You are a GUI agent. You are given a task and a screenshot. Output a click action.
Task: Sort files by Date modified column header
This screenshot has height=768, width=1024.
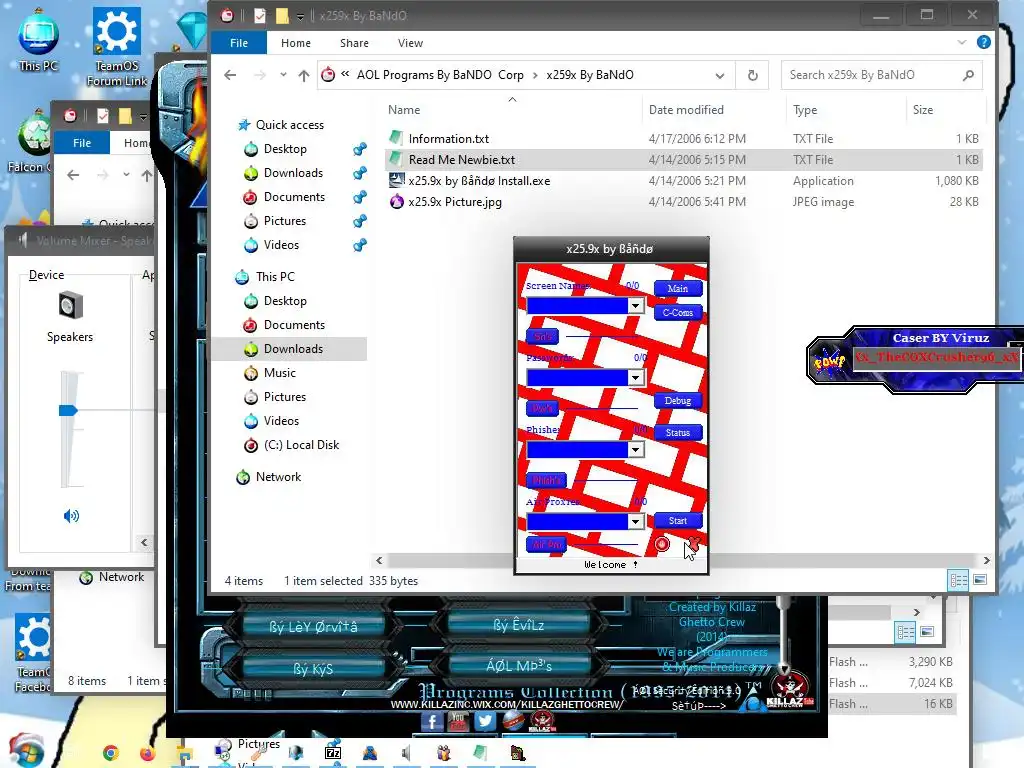(x=686, y=110)
